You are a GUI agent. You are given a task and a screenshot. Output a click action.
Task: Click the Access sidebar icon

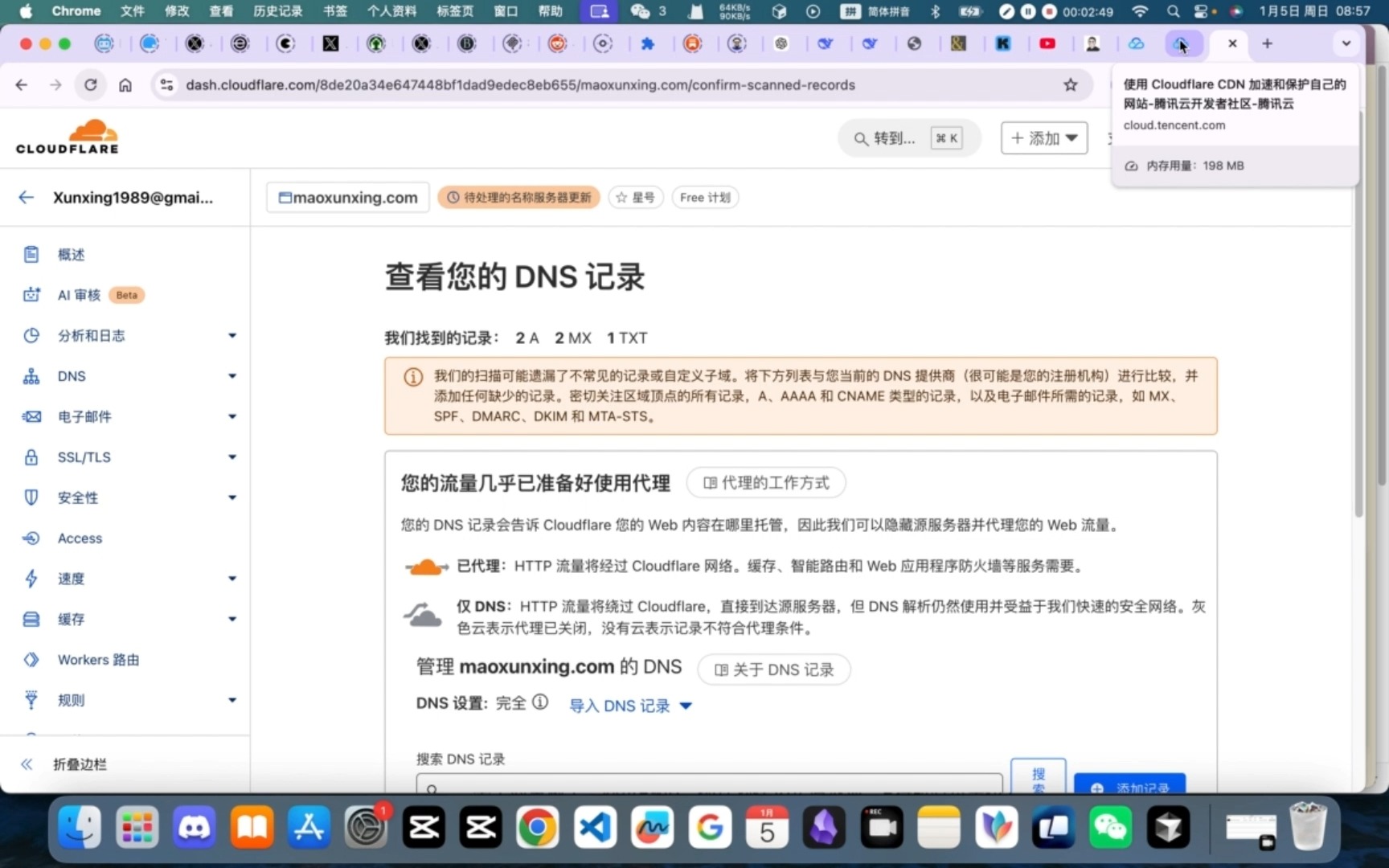(x=31, y=538)
